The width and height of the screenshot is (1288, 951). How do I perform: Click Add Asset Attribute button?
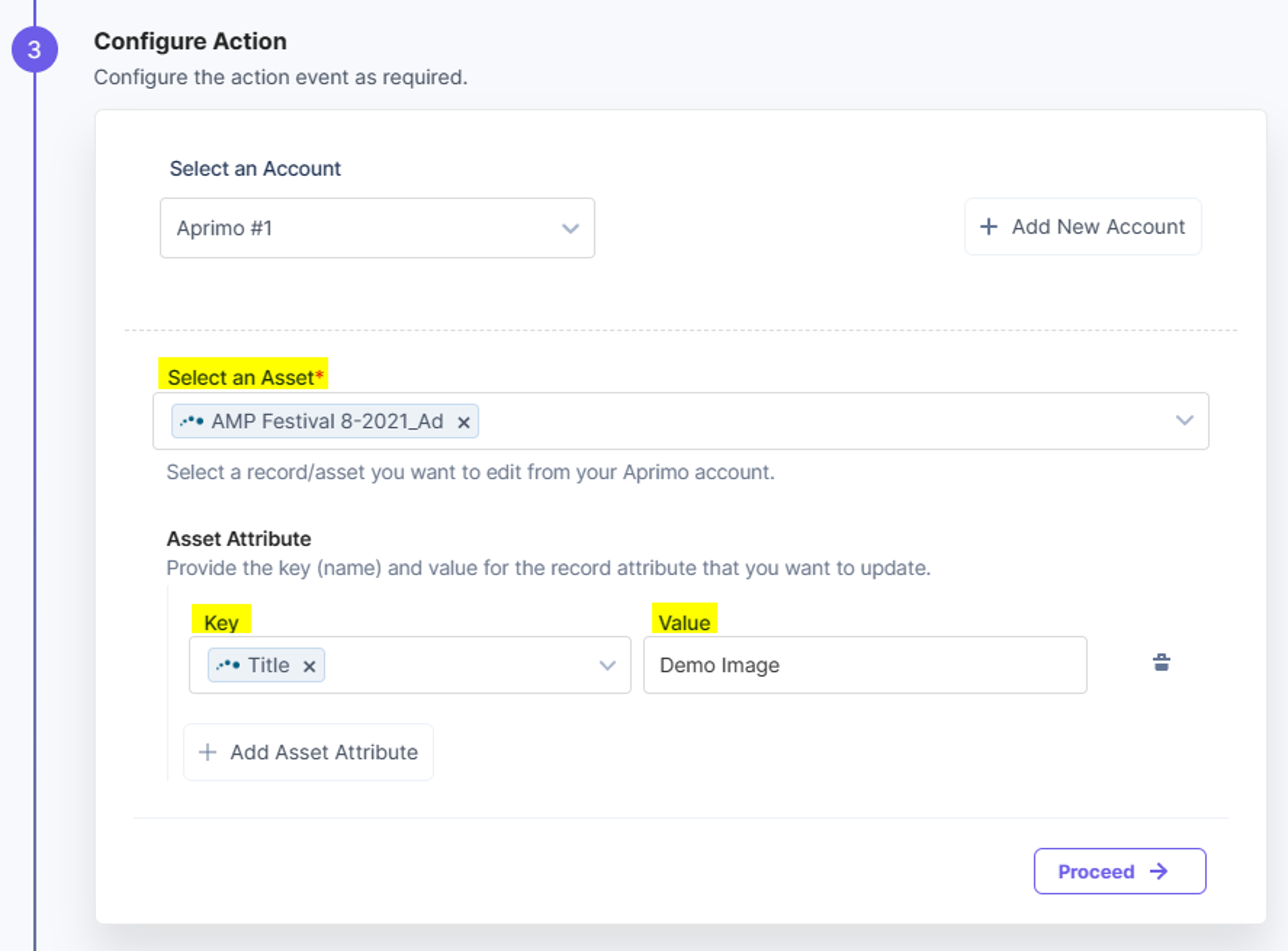(308, 752)
